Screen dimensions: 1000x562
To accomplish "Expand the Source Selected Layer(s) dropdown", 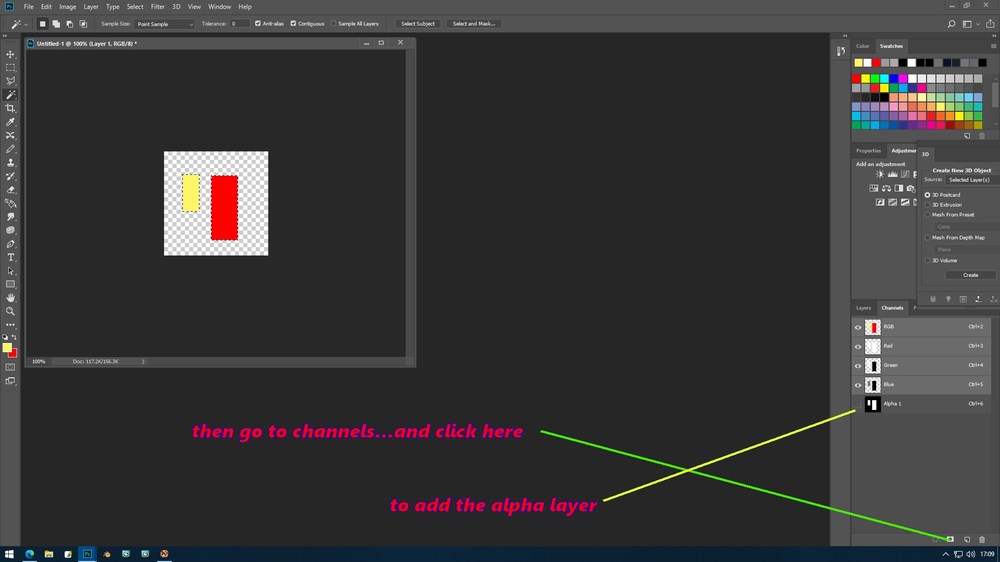I will click(972, 180).
